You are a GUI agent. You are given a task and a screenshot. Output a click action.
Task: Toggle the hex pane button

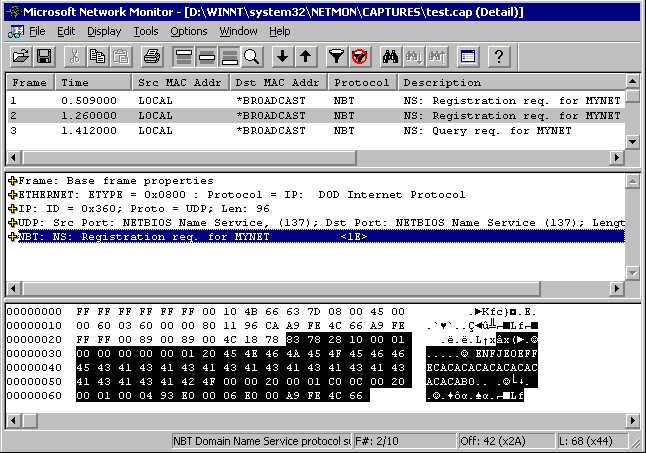point(229,56)
